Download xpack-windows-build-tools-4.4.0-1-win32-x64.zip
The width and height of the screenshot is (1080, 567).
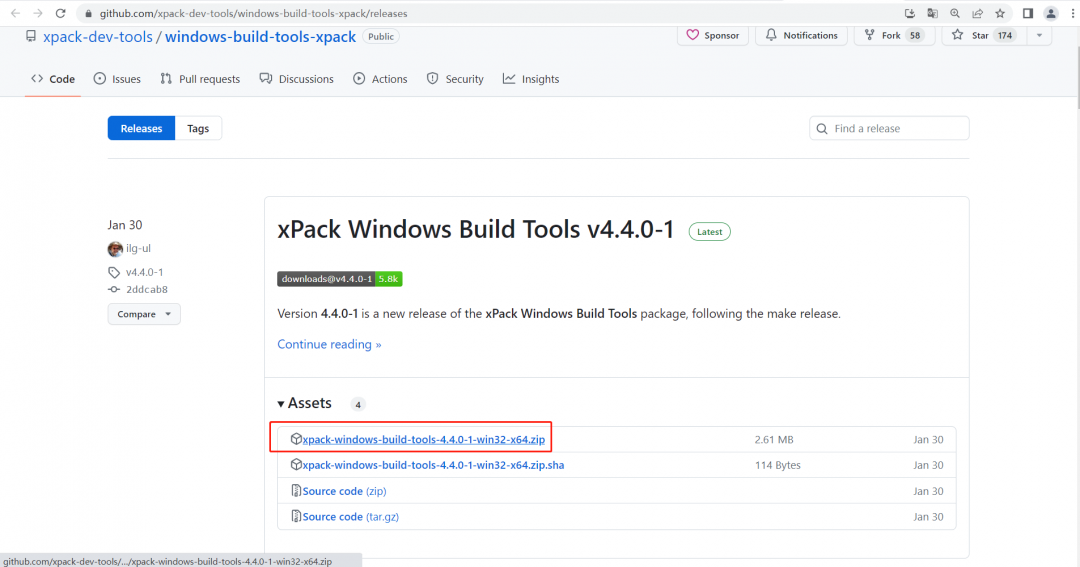click(424, 440)
